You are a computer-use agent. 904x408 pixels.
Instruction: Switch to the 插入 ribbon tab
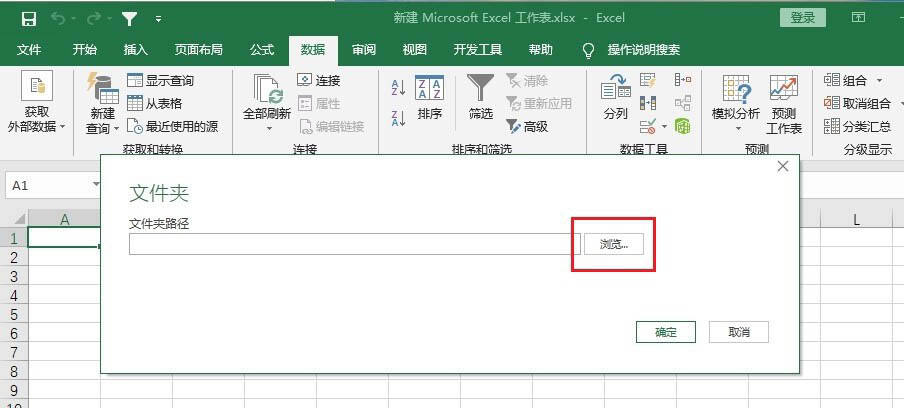[x=135, y=50]
